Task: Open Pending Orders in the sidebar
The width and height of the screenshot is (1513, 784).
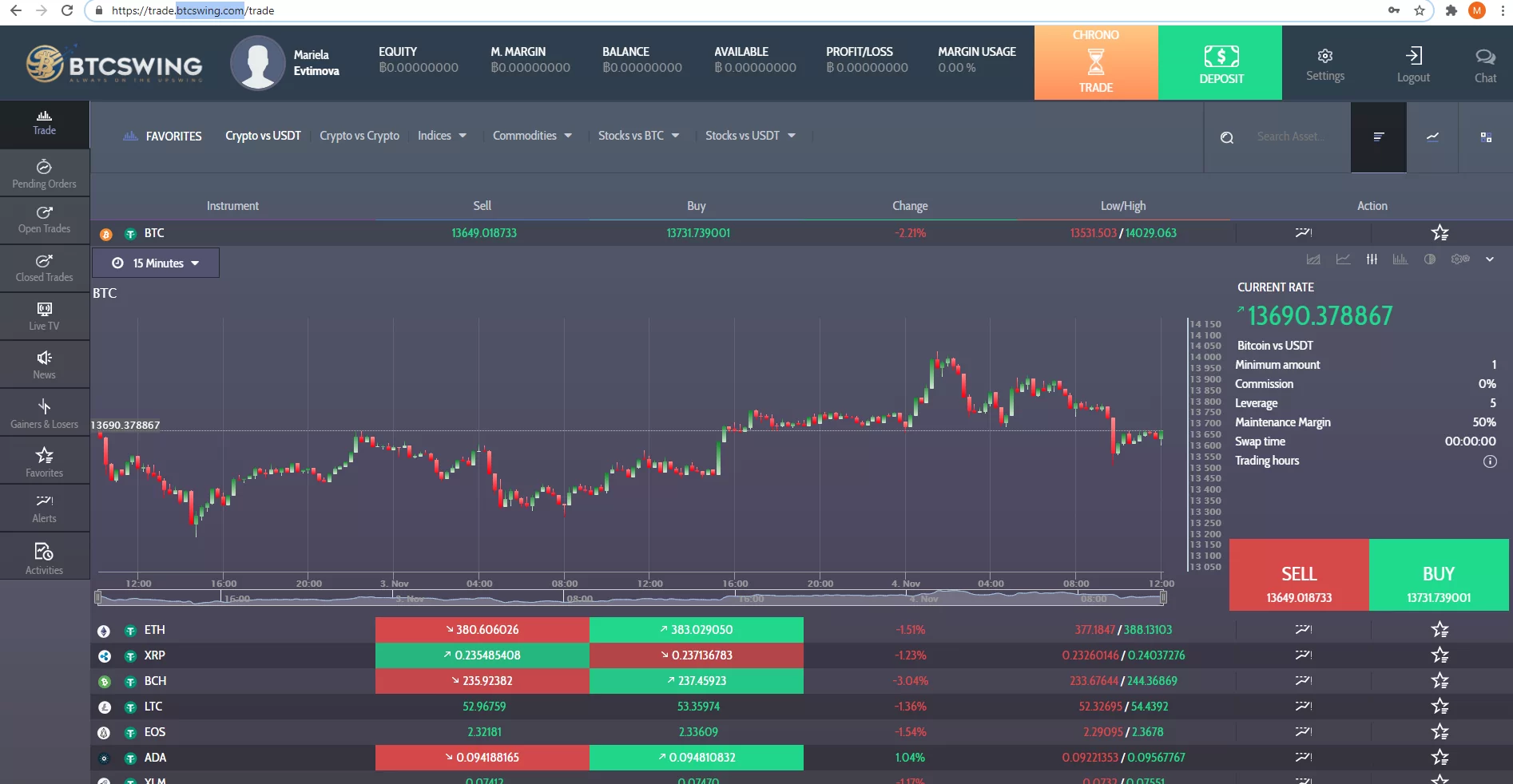Action: (x=45, y=173)
